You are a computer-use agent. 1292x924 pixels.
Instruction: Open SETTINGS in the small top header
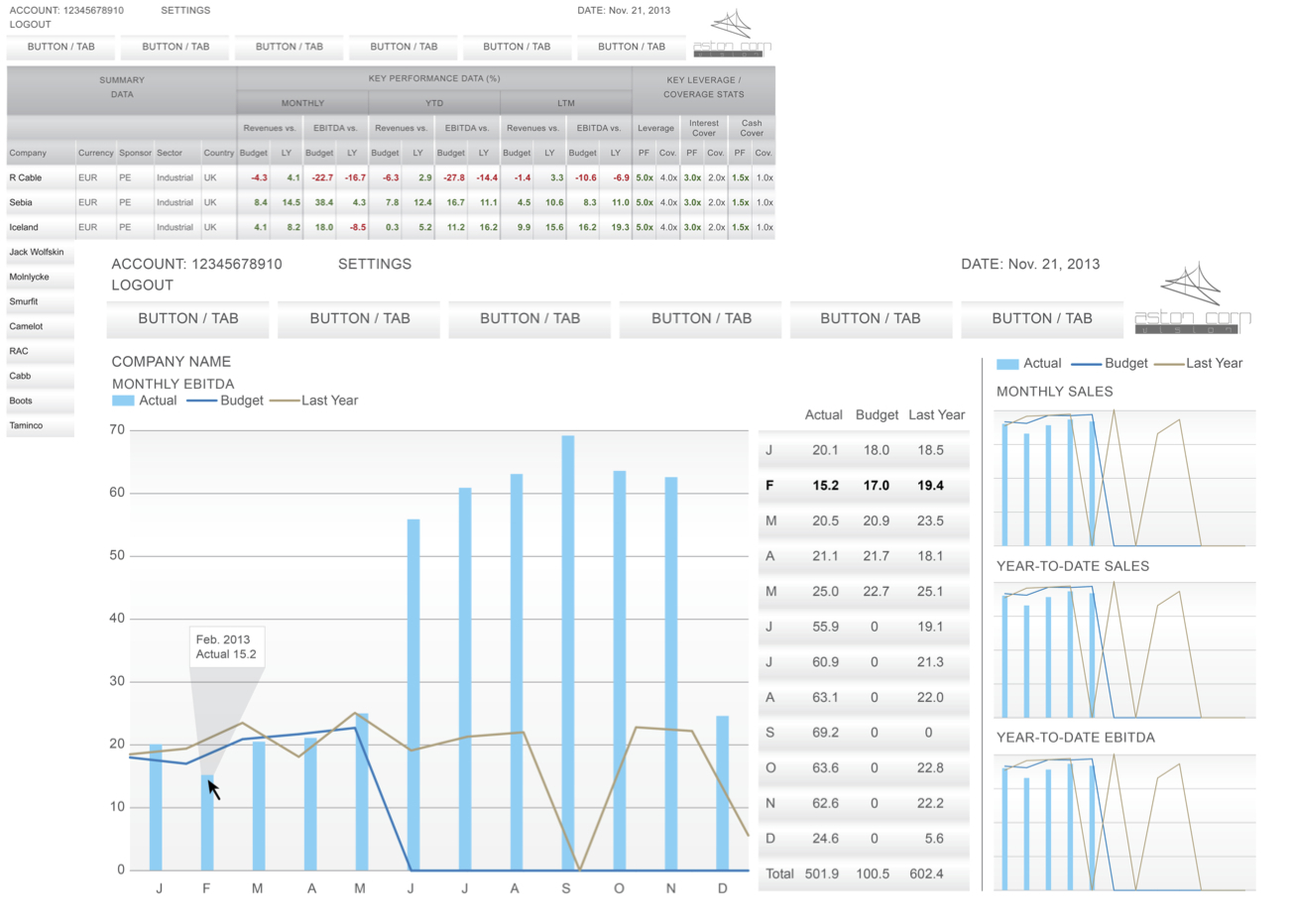(185, 10)
